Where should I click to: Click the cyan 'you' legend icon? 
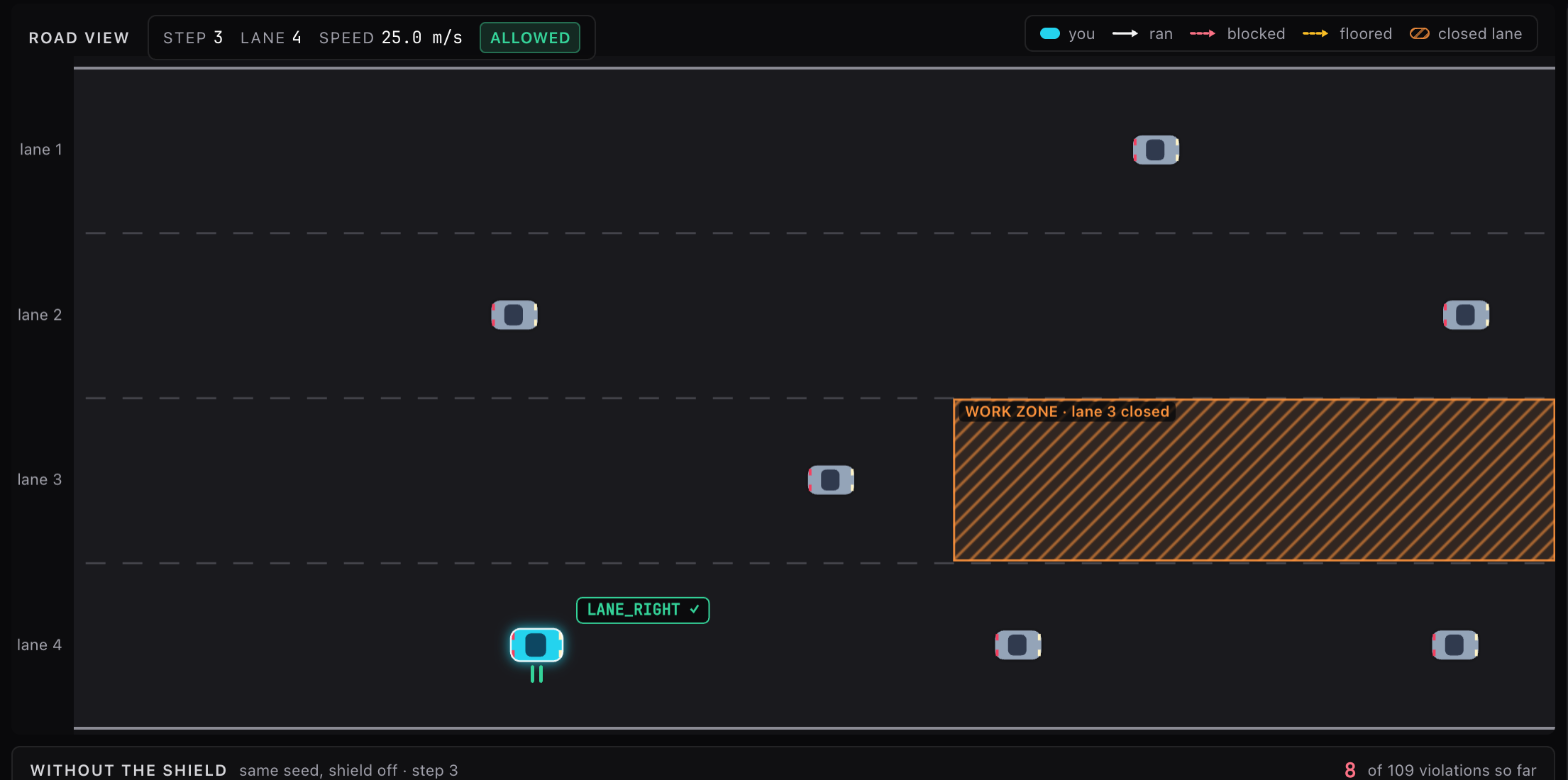[1049, 34]
